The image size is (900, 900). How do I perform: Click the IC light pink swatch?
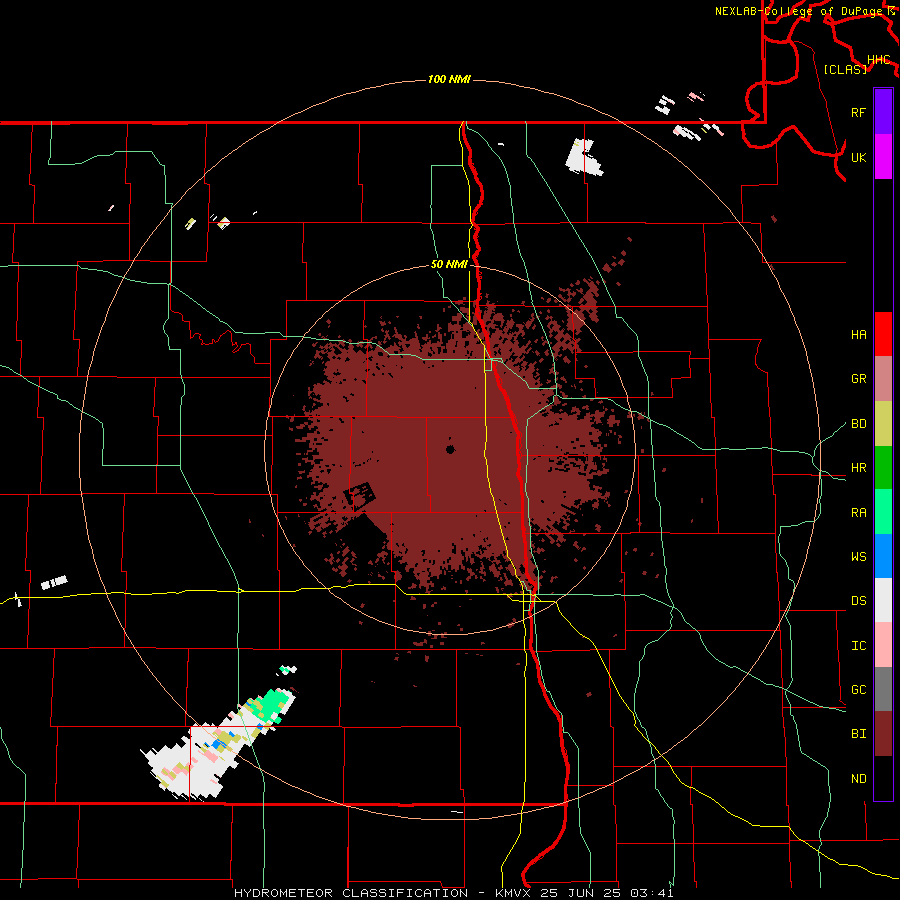883,645
